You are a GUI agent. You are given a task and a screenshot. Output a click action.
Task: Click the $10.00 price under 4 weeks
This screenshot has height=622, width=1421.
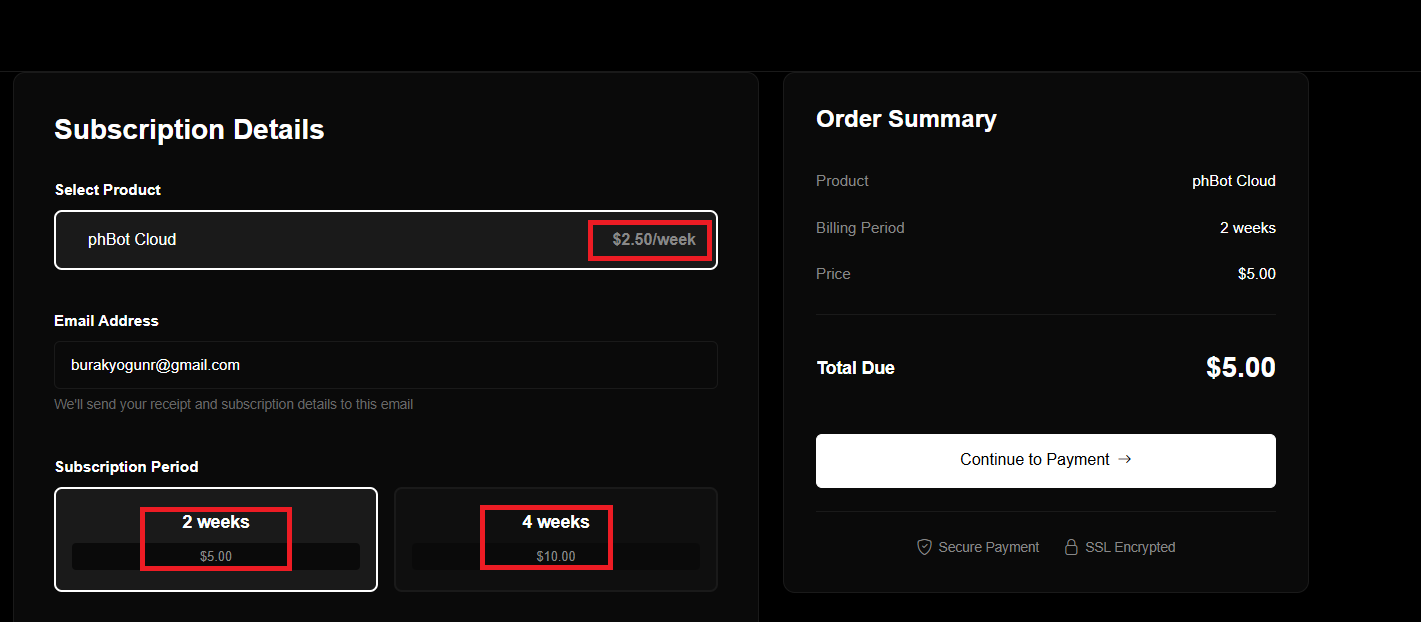coord(556,556)
